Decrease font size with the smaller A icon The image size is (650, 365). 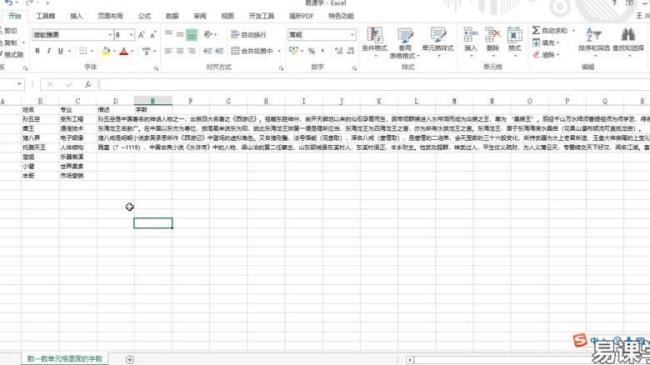[x=153, y=35]
